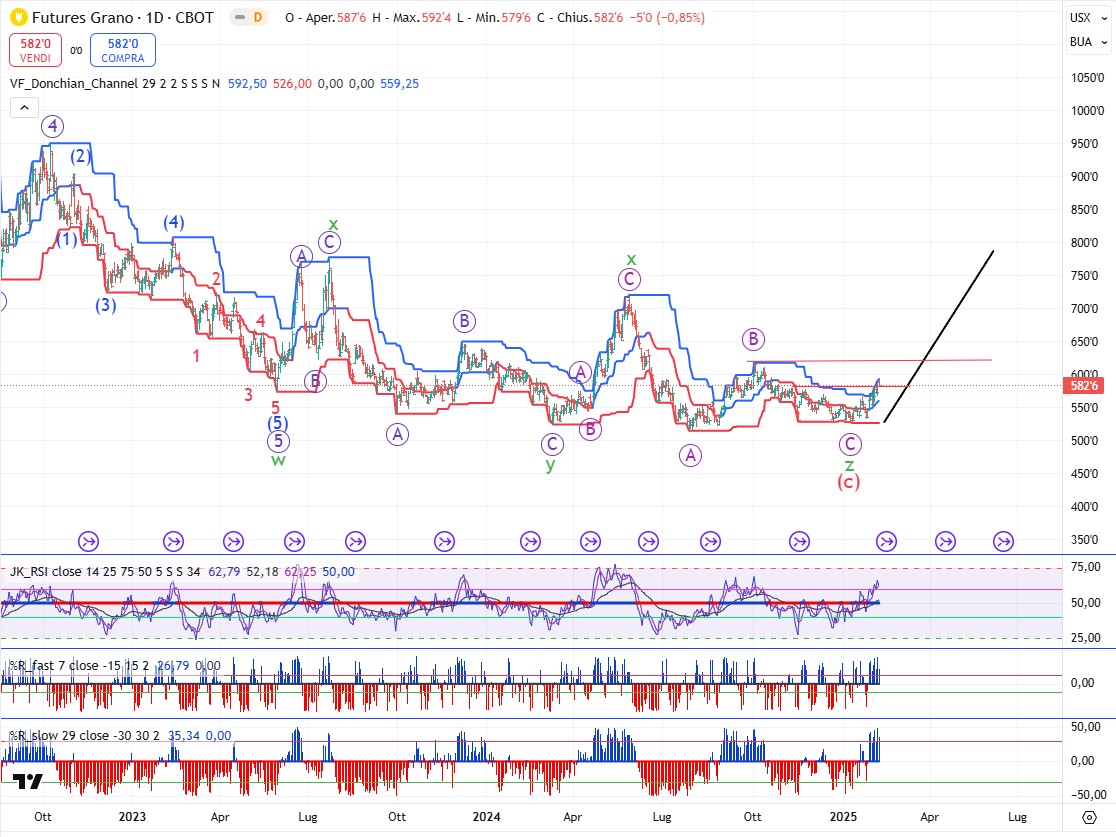
Task: Select the %R_fast indicator legend
Action: pyautogui.click(x=79, y=665)
